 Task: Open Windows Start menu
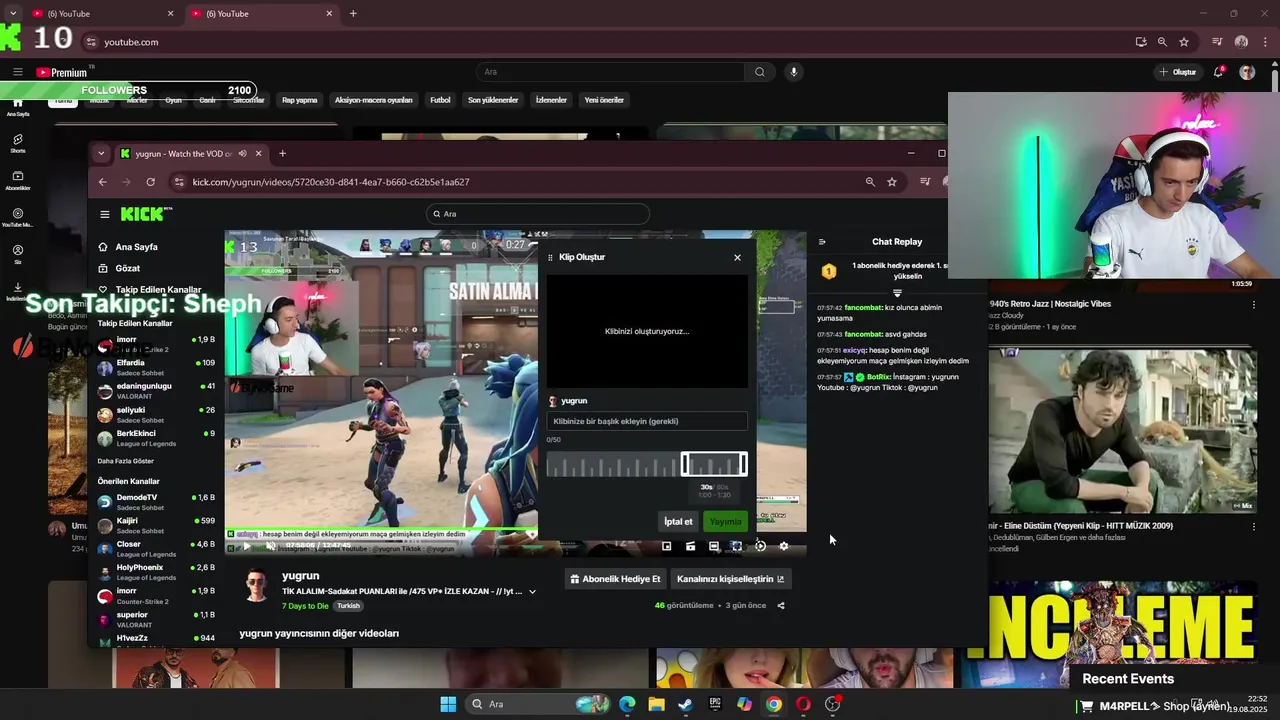448,704
